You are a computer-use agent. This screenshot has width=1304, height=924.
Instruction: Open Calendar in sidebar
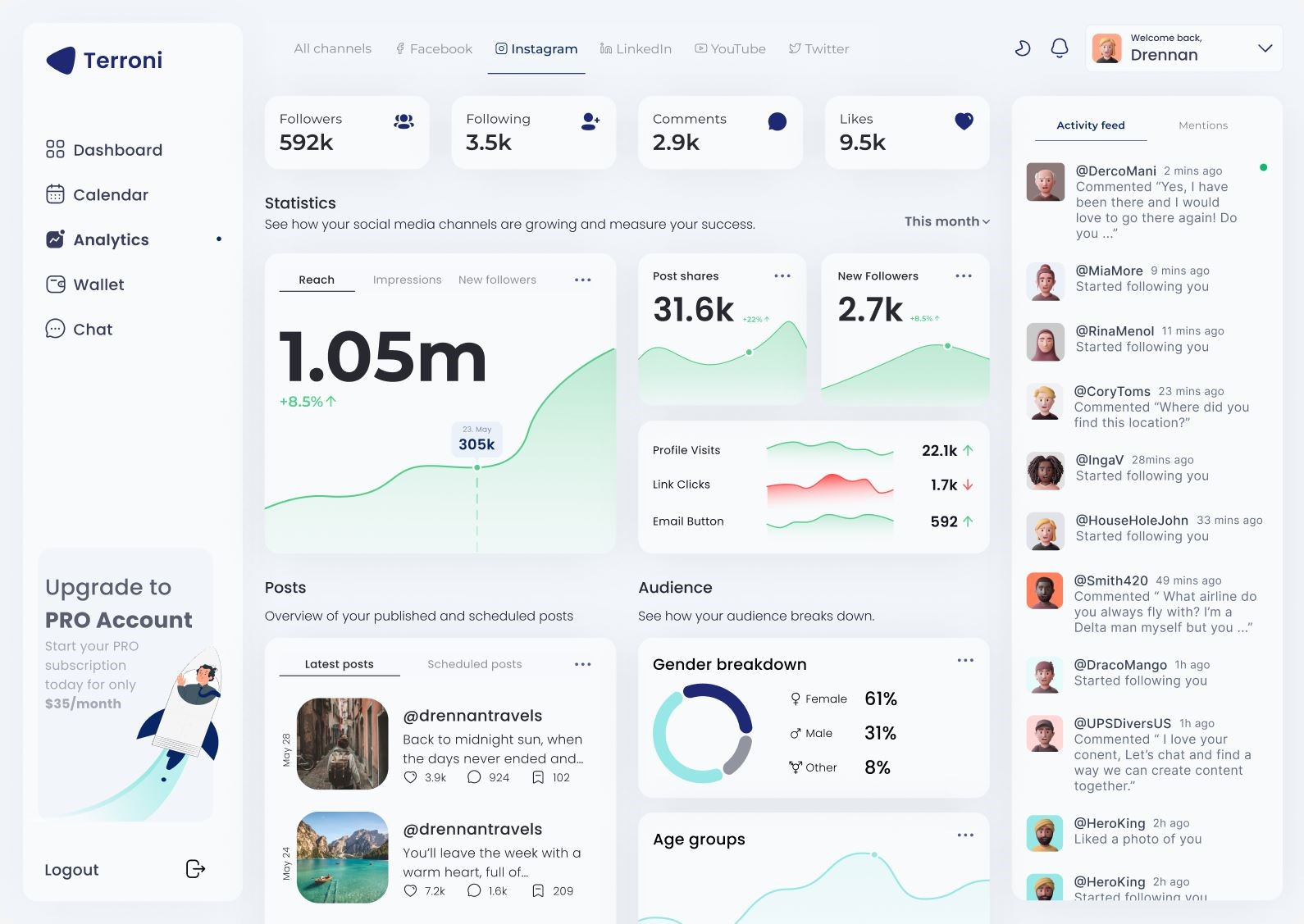coord(98,194)
